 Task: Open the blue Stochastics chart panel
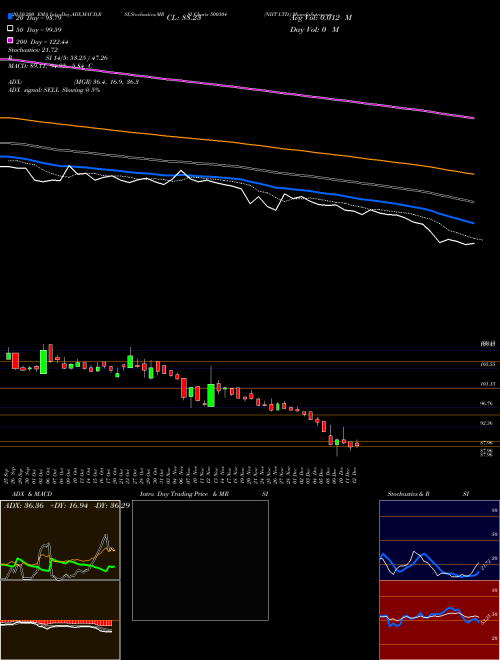(439, 540)
